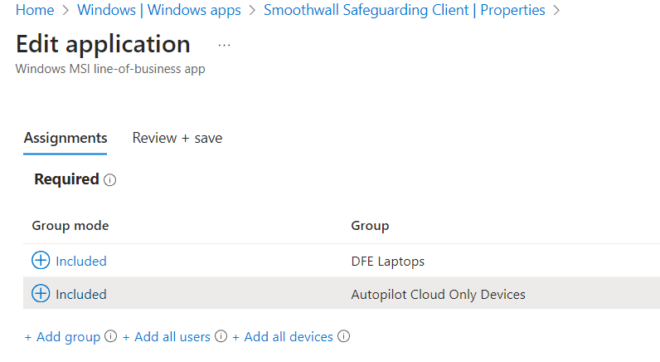Click the plus circle icon for DFE Laptops

[41, 260]
